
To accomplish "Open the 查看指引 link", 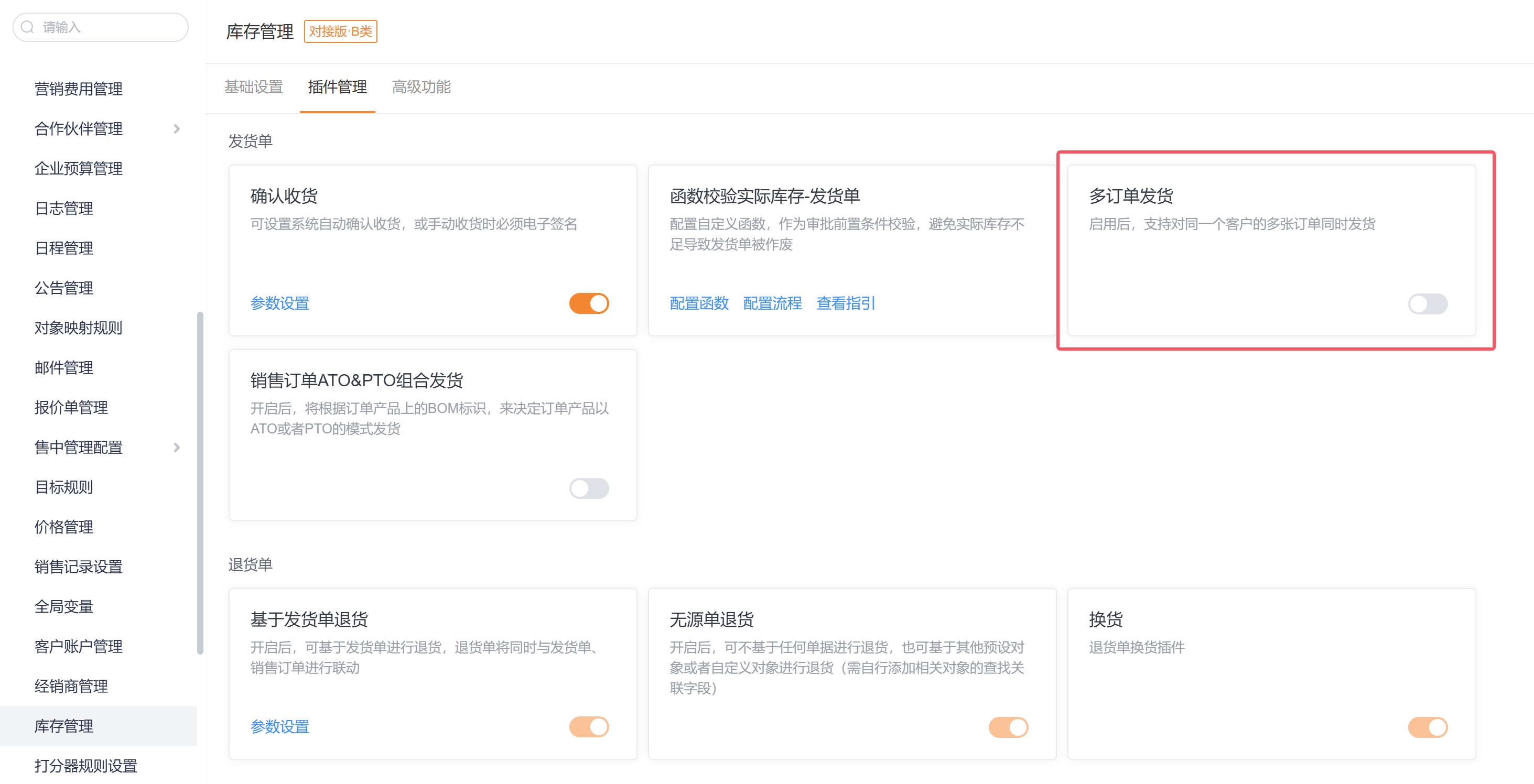I will click(x=845, y=303).
